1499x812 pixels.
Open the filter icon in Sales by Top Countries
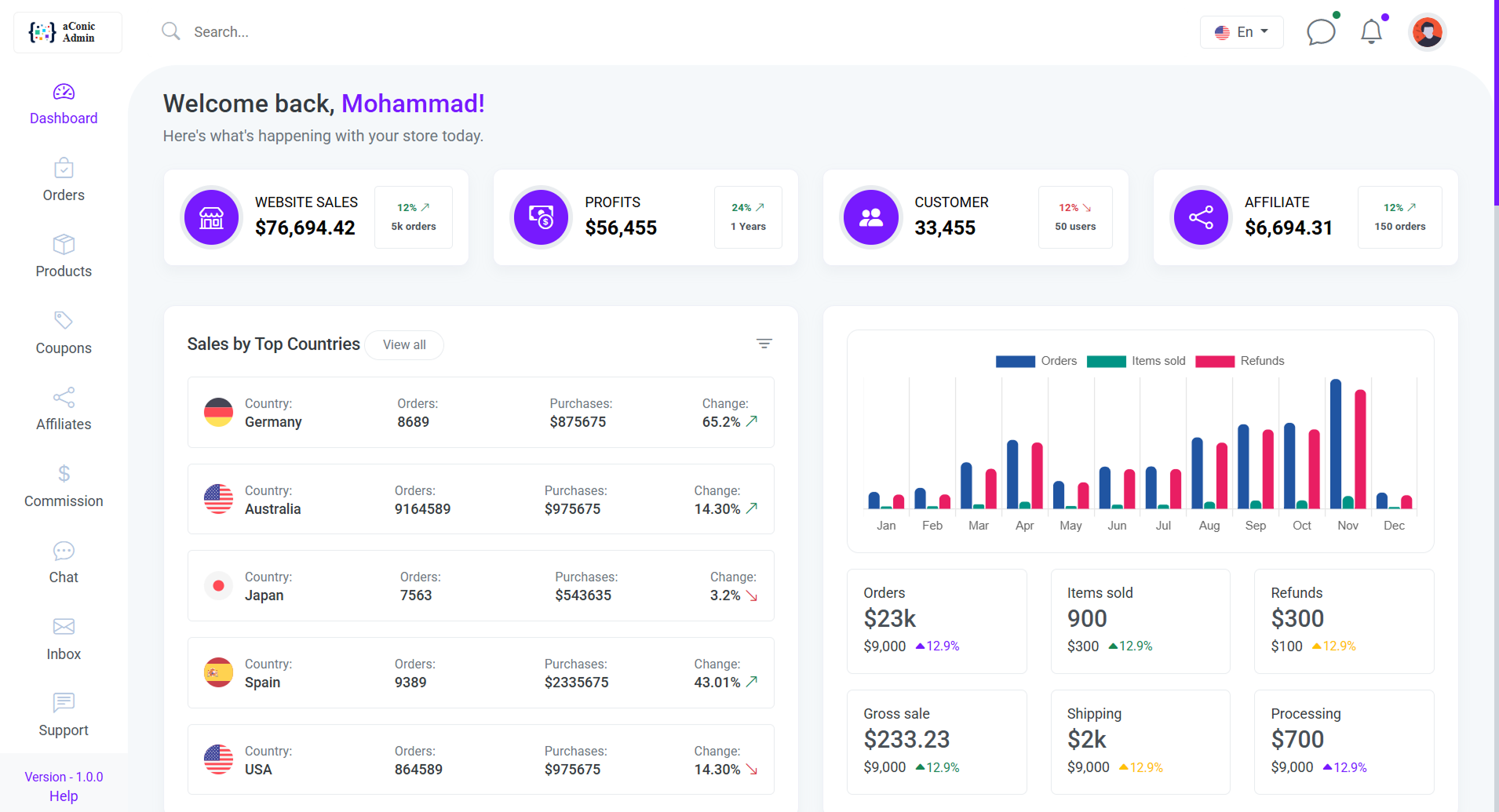pyautogui.click(x=764, y=344)
